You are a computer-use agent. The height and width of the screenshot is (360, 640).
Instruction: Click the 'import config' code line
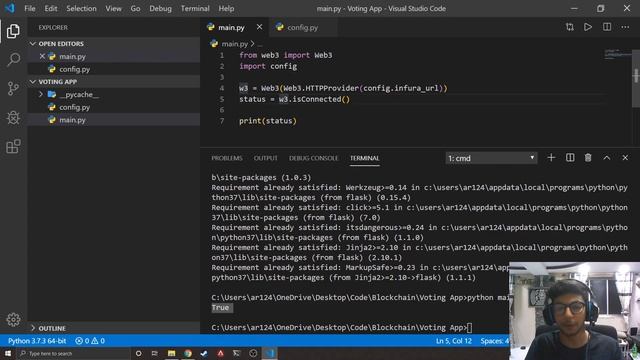268,66
